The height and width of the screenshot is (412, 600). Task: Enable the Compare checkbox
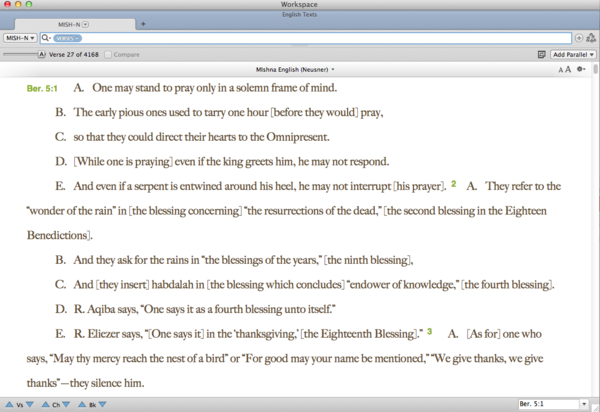pyautogui.click(x=107, y=54)
